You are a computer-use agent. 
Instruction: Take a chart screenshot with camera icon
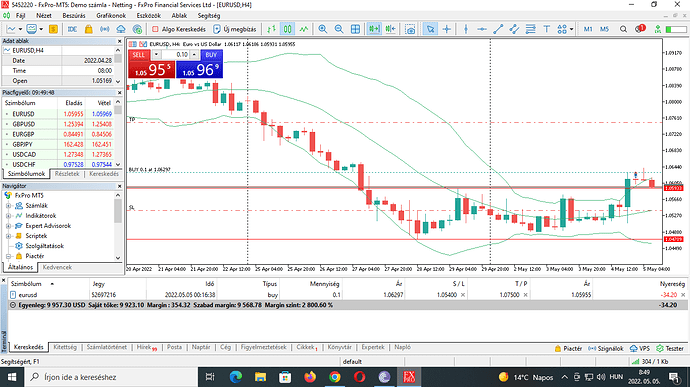coord(410,29)
